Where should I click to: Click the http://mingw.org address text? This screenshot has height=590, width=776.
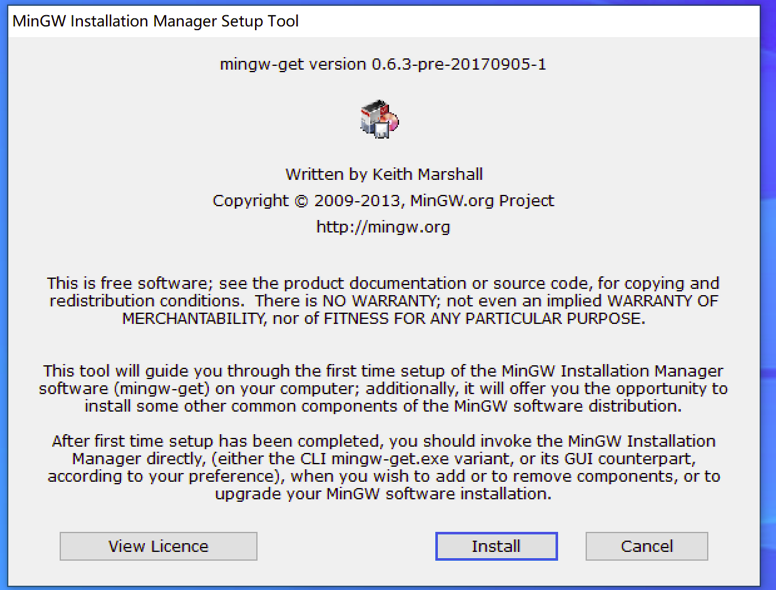383,227
